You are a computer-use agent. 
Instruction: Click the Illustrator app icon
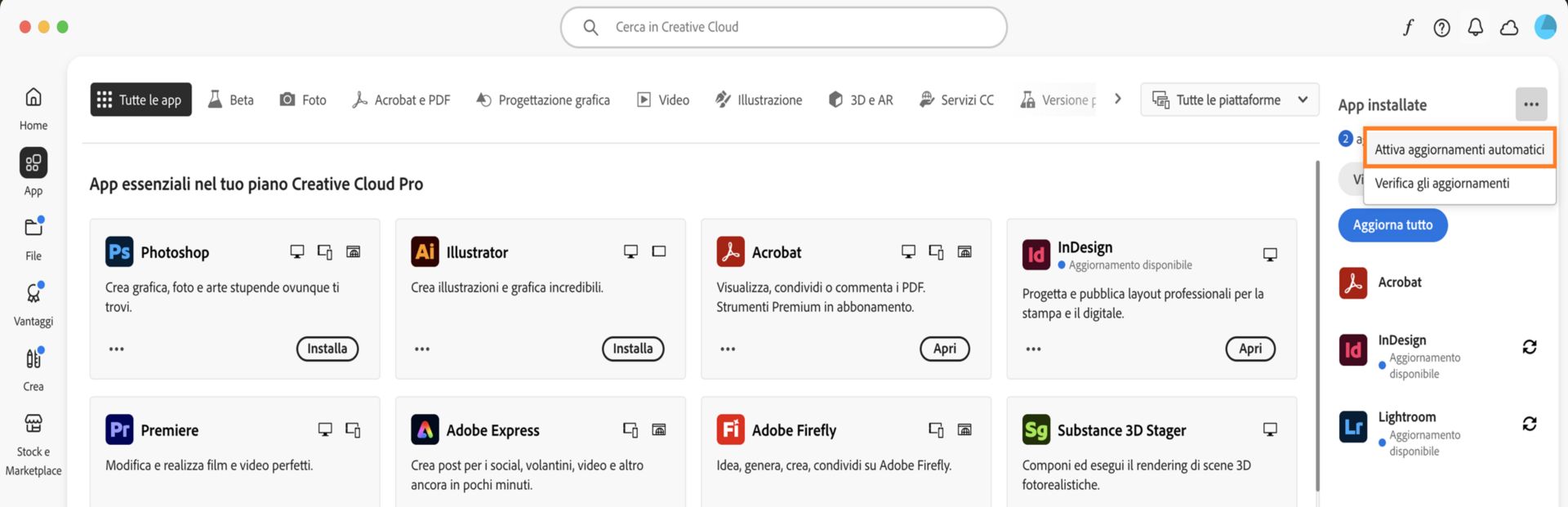tap(425, 251)
